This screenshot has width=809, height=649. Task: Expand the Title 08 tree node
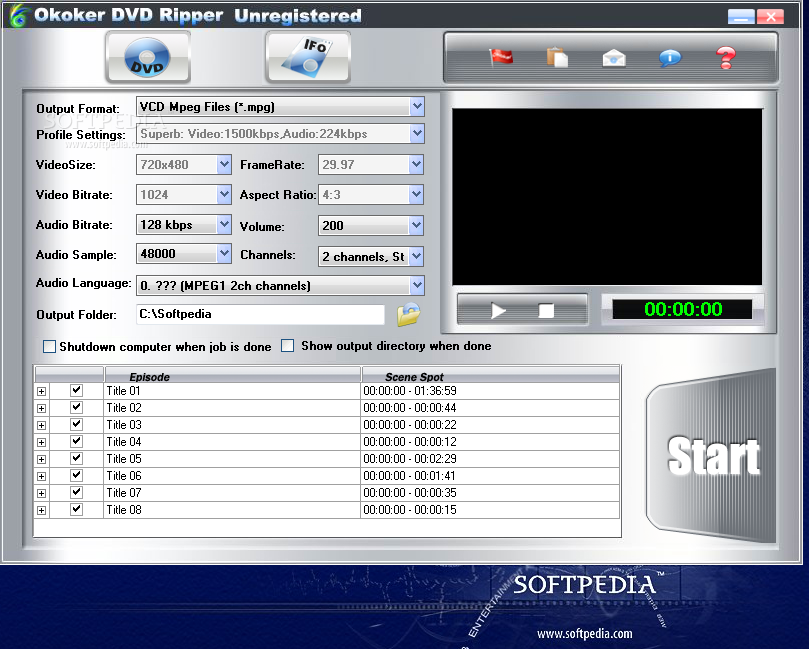[41, 511]
